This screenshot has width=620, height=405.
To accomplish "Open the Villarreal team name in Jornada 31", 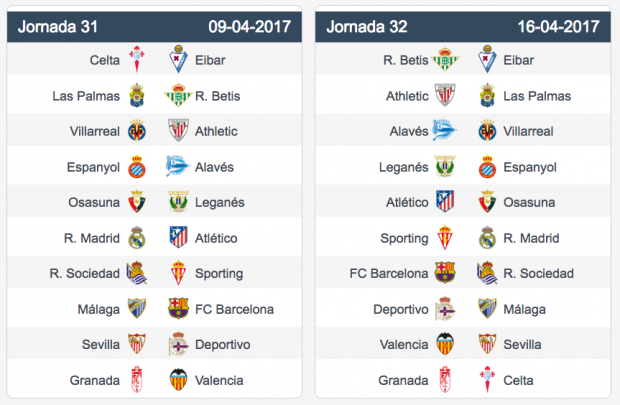I will pyautogui.click(x=95, y=131).
